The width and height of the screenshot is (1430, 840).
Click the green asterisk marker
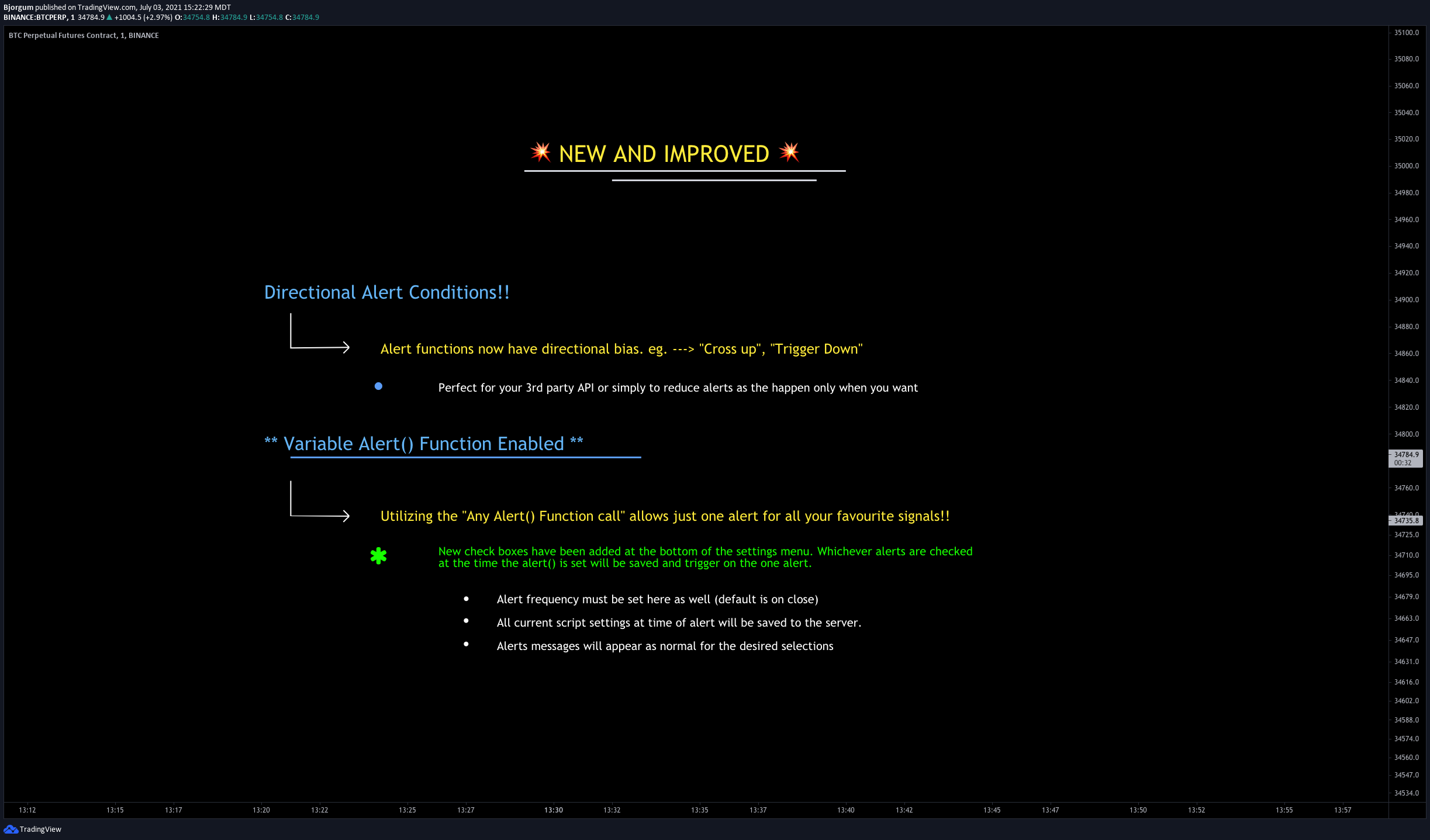[378, 555]
